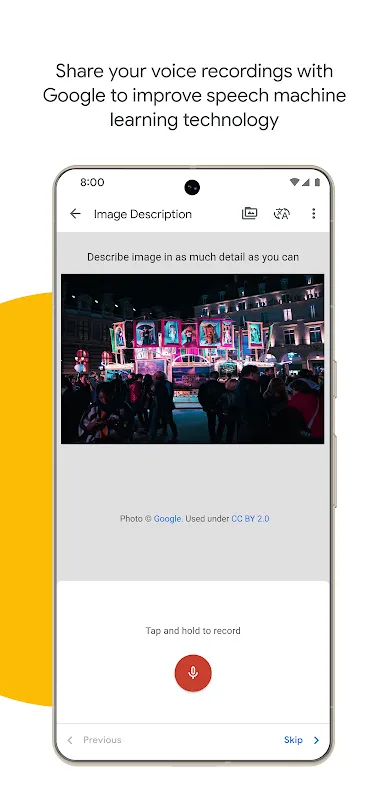The image size is (389, 800).
Task: Open the CC BY 2.0 license link
Action: (250, 519)
